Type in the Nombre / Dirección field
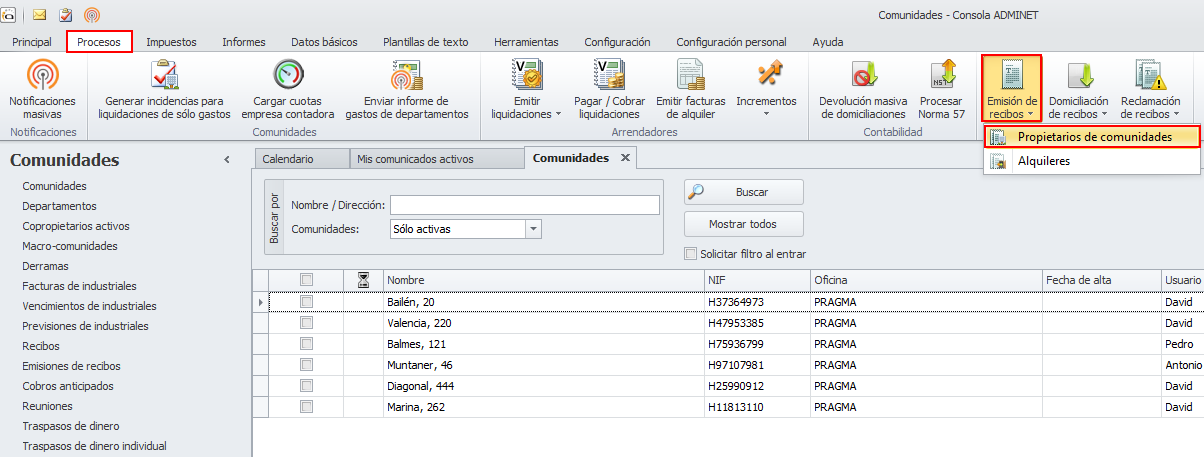Viewport: 1204px width, 457px height. click(x=524, y=205)
